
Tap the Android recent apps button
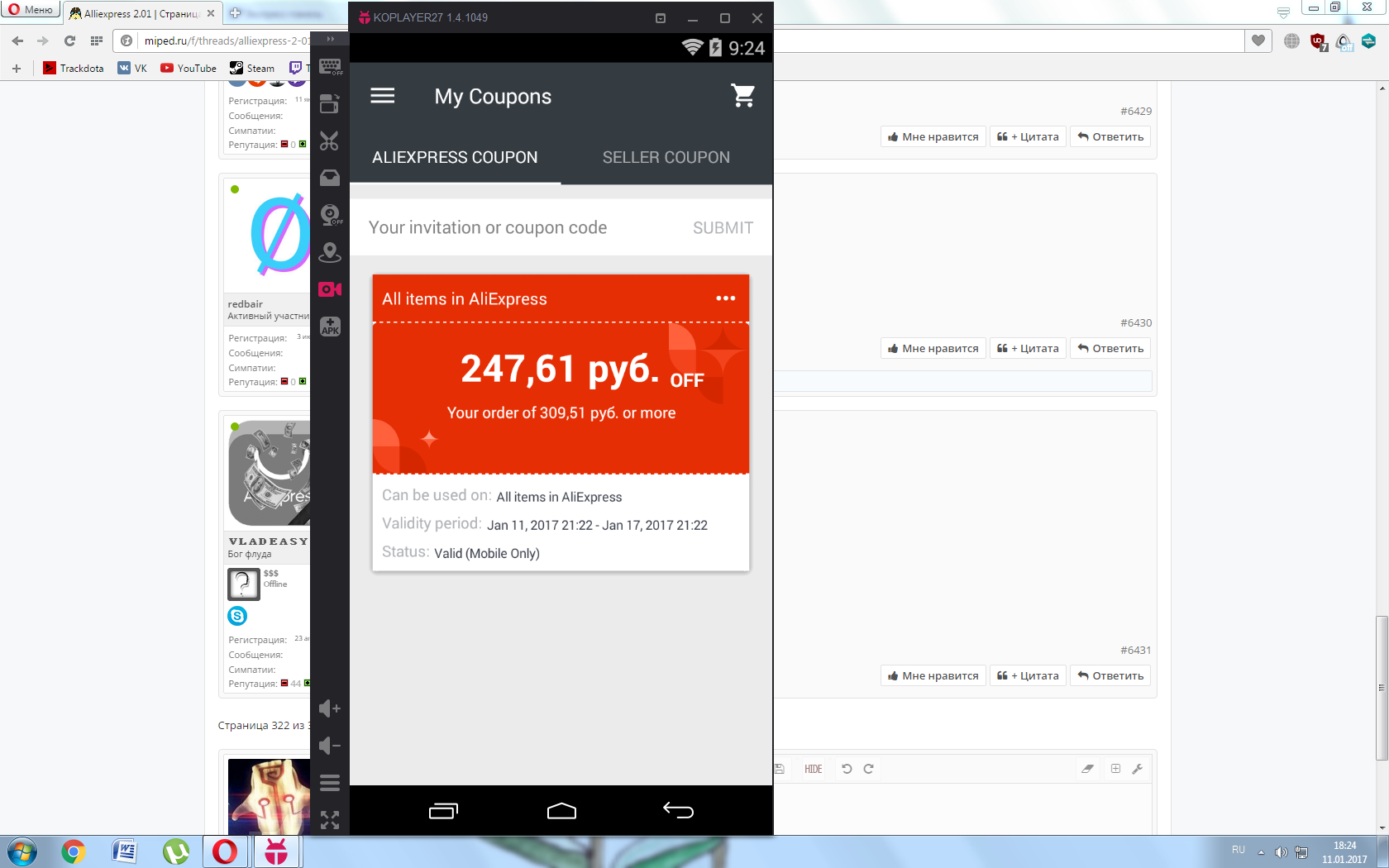point(443,811)
